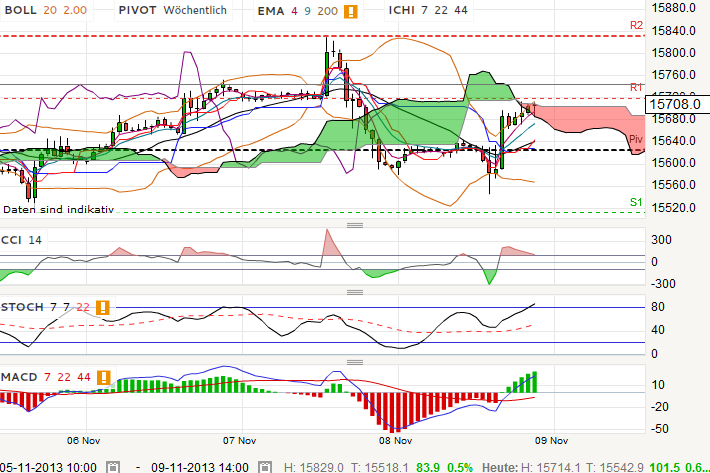This screenshot has width=710, height=473.
Task: Click the Piv pivot level label
Action: [636, 139]
